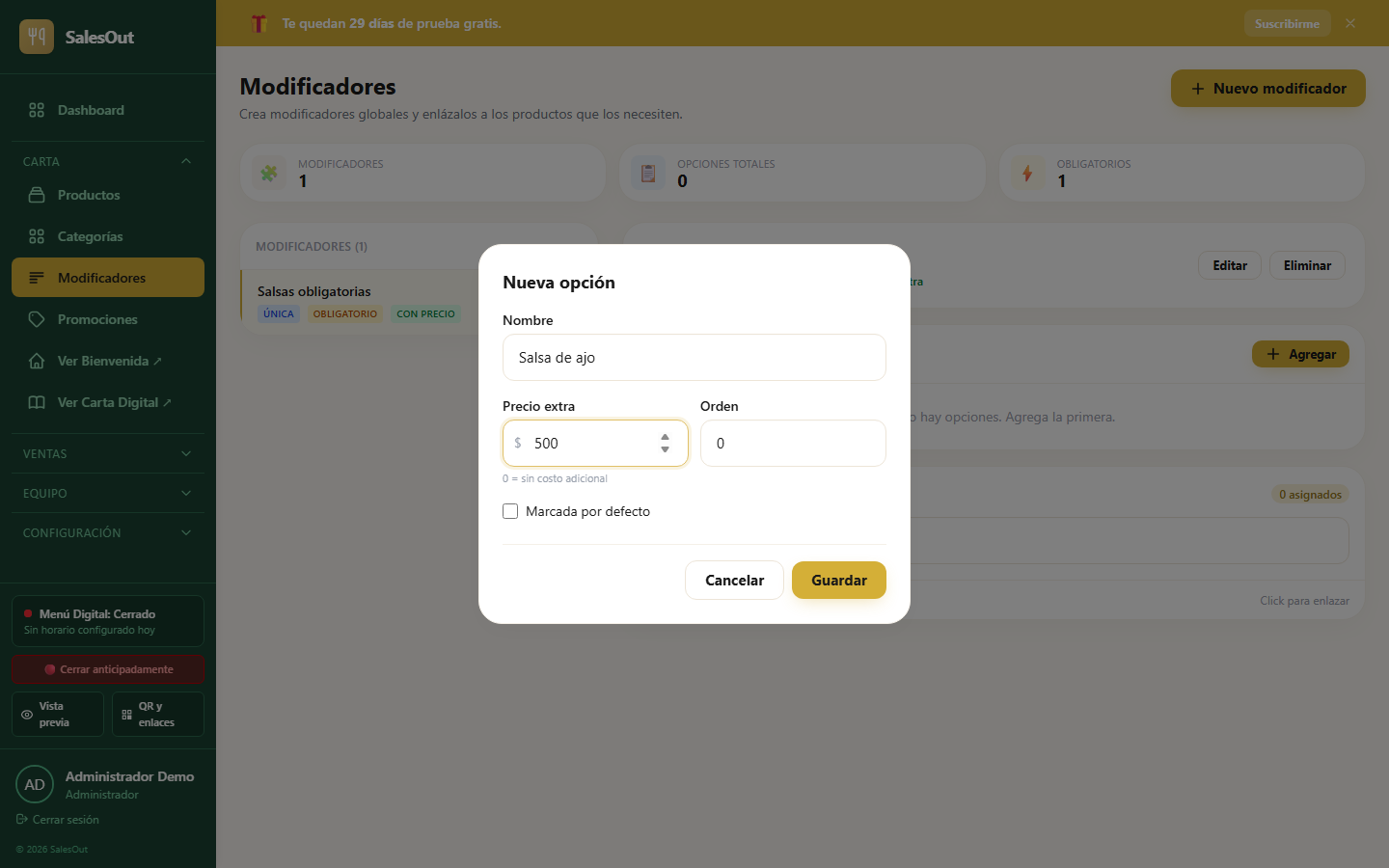Enable the Marcada por defecto checkbox

(510, 511)
